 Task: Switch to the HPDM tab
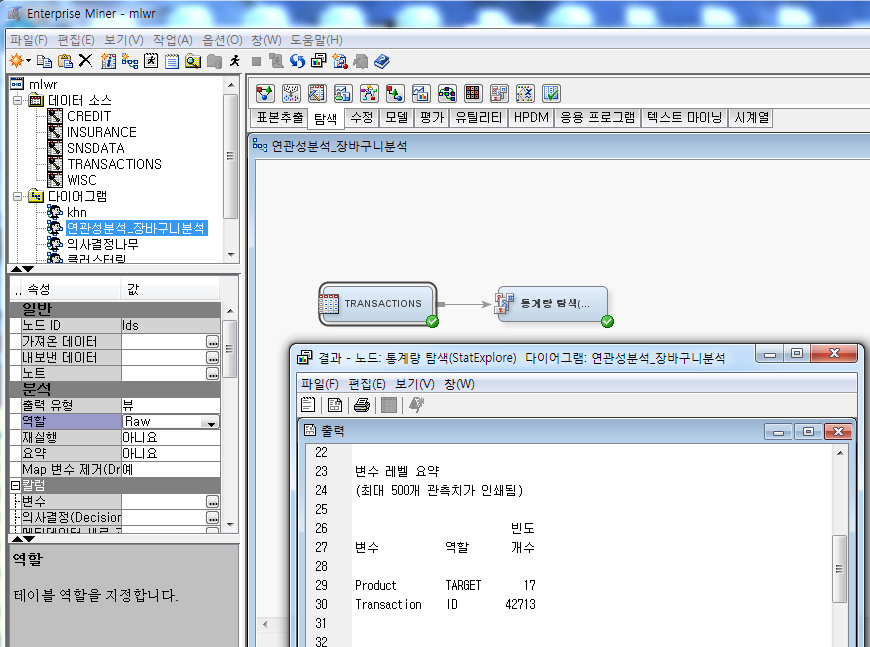pos(531,118)
